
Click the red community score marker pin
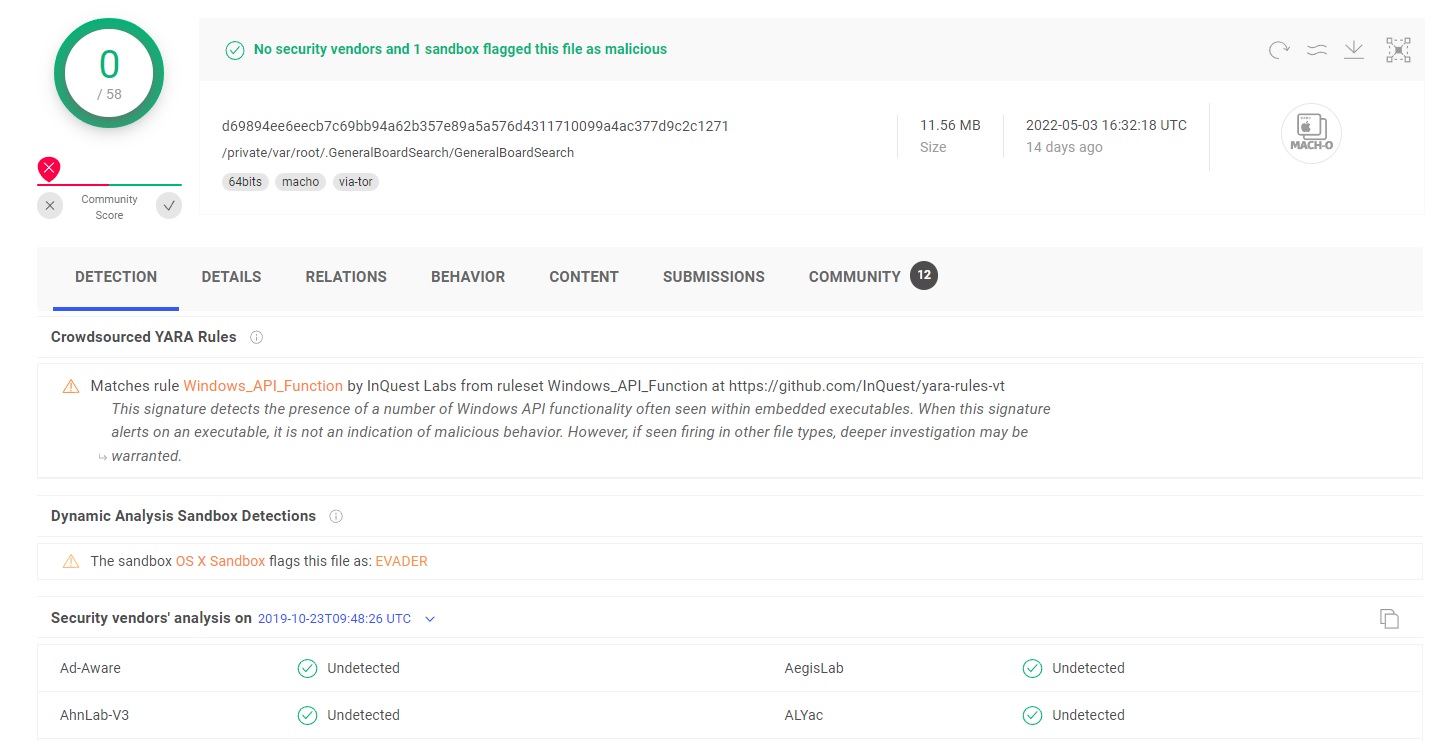pyautogui.click(x=48, y=168)
